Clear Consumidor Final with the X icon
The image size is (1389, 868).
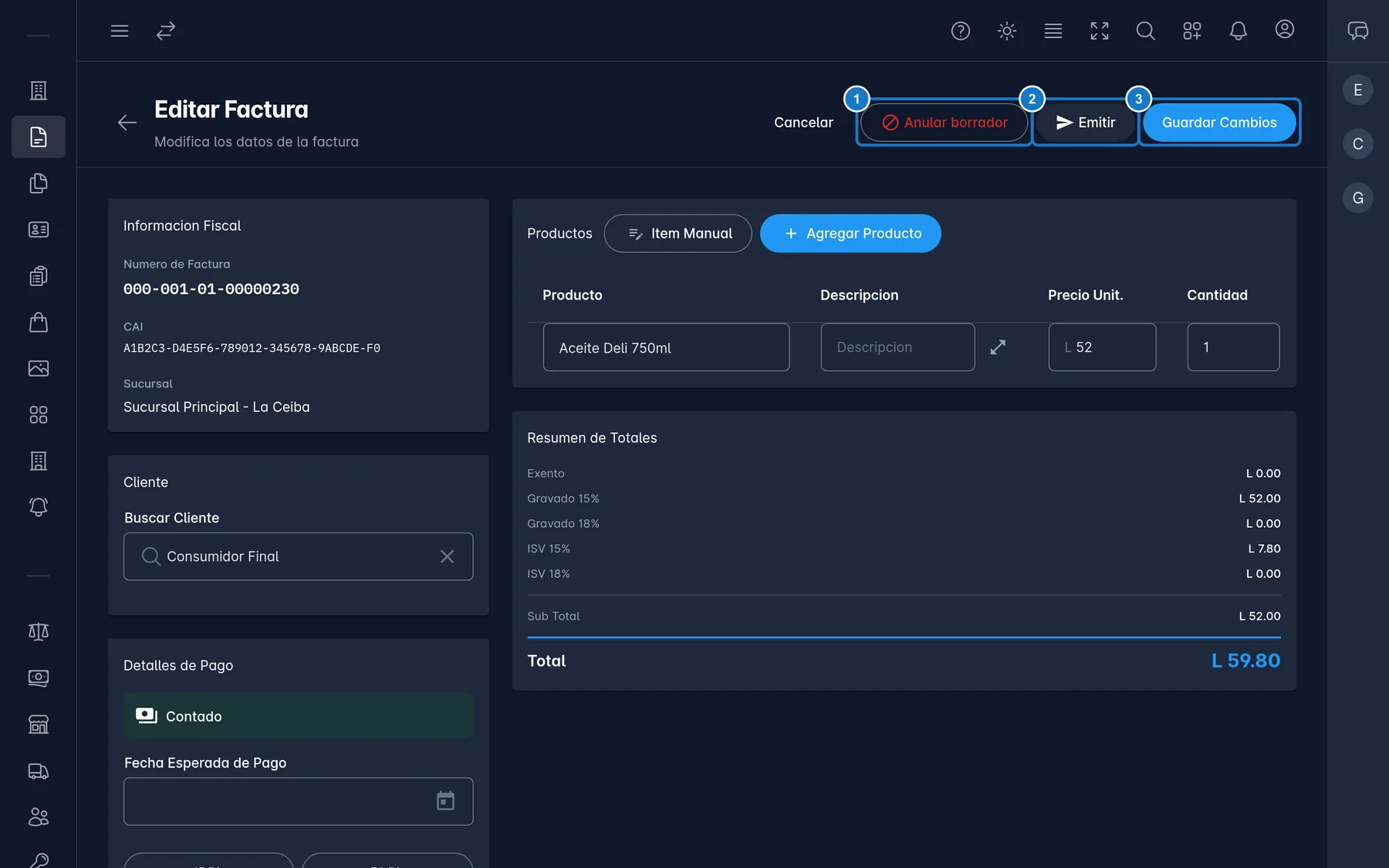[x=447, y=556]
